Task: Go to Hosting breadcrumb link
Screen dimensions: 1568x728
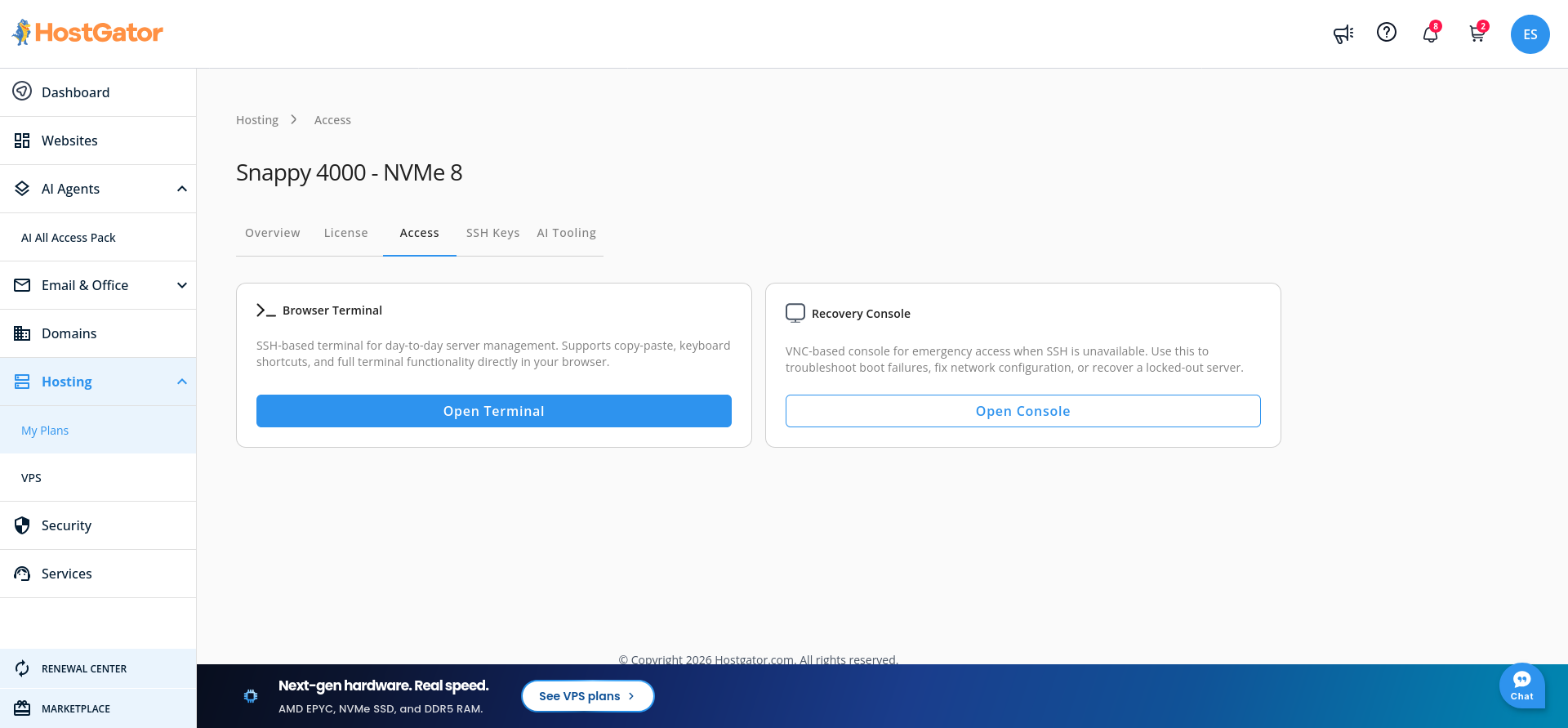Action: (x=257, y=120)
